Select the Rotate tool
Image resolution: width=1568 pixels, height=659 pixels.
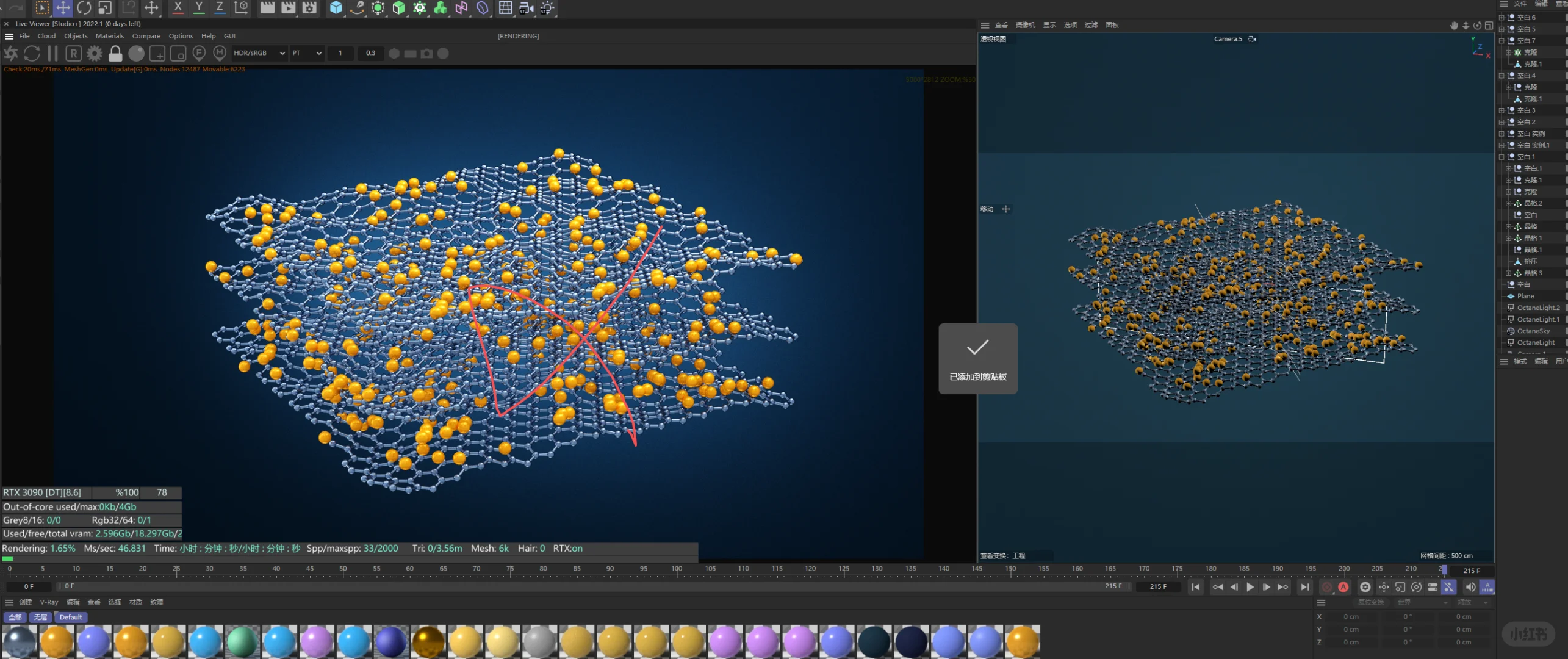[x=84, y=8]
